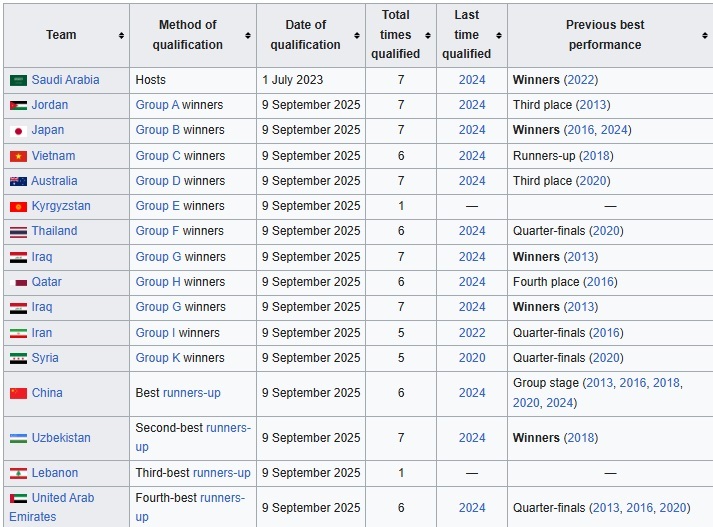713x527 pixels.
Task: Click the Saudi Arabia flag icon
Action: [18, 80]
